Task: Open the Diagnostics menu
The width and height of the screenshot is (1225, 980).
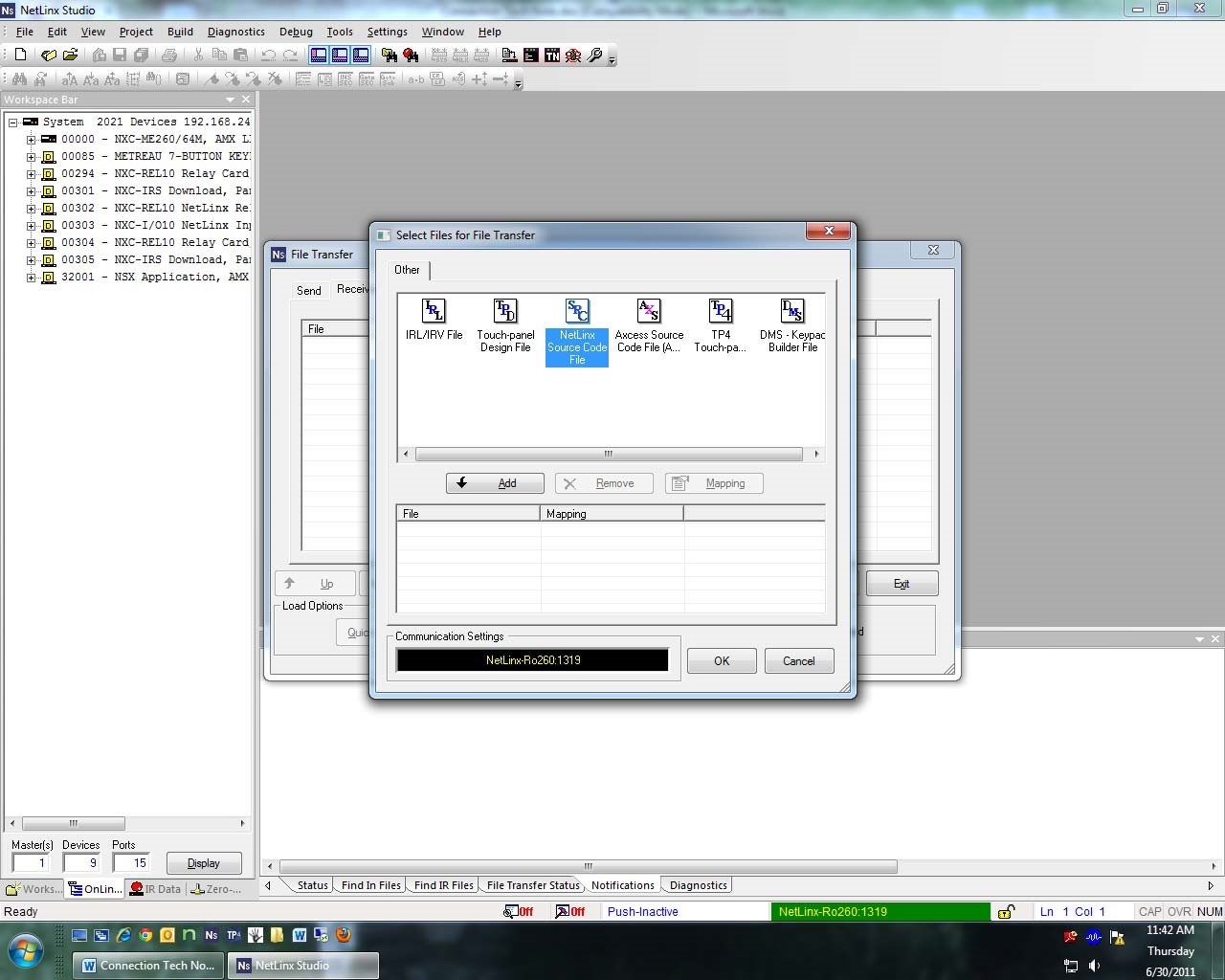Action: (235, 32)
